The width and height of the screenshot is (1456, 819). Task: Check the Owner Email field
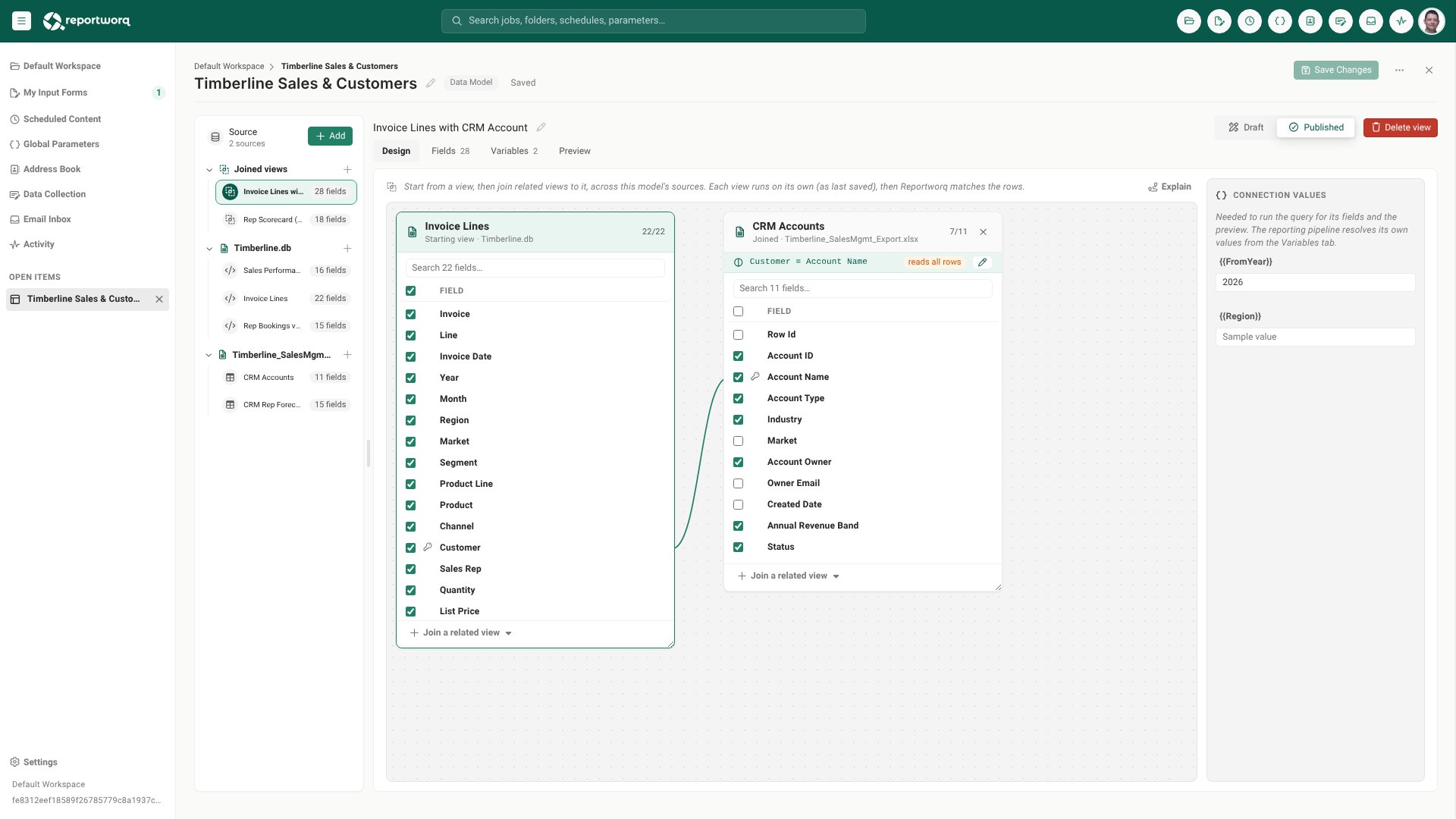click(738, 483)
